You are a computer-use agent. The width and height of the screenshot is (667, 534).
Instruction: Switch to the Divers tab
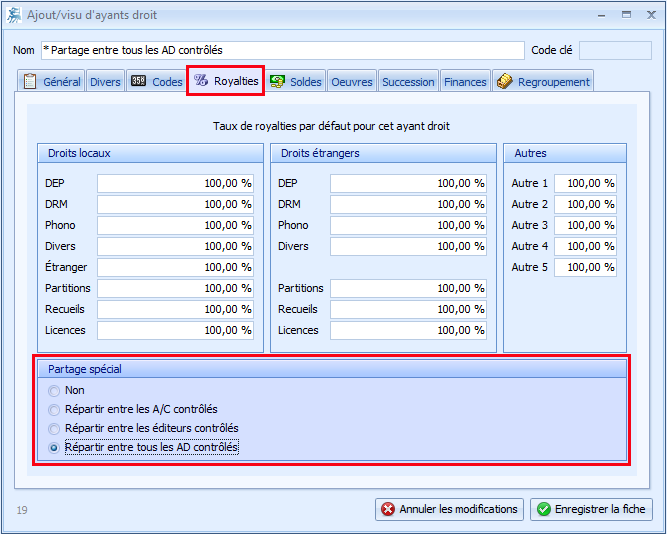(x=105, y=82)
